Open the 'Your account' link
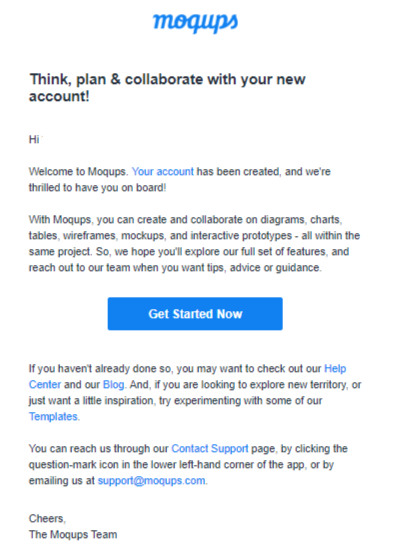This screenshot has height=553, width=396. click(163, 172)
